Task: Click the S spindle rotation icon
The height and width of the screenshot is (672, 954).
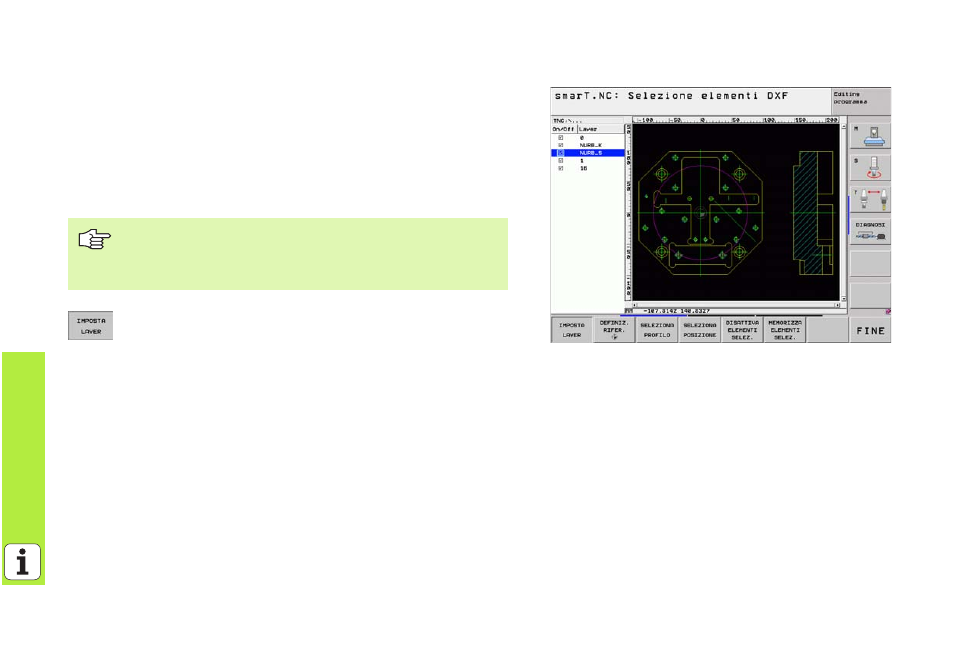Action: click(x=870, y=167)
